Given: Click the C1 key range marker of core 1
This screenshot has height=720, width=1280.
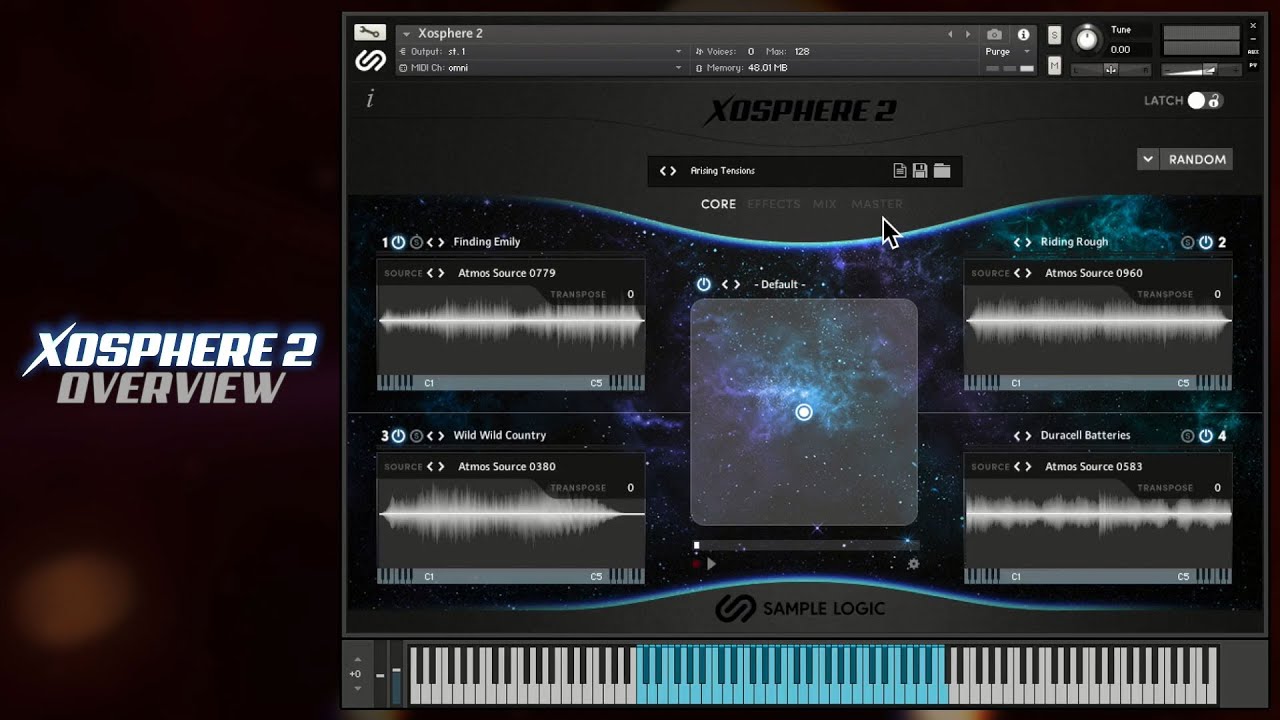Looking at the screenshot, I should (429, 383).
